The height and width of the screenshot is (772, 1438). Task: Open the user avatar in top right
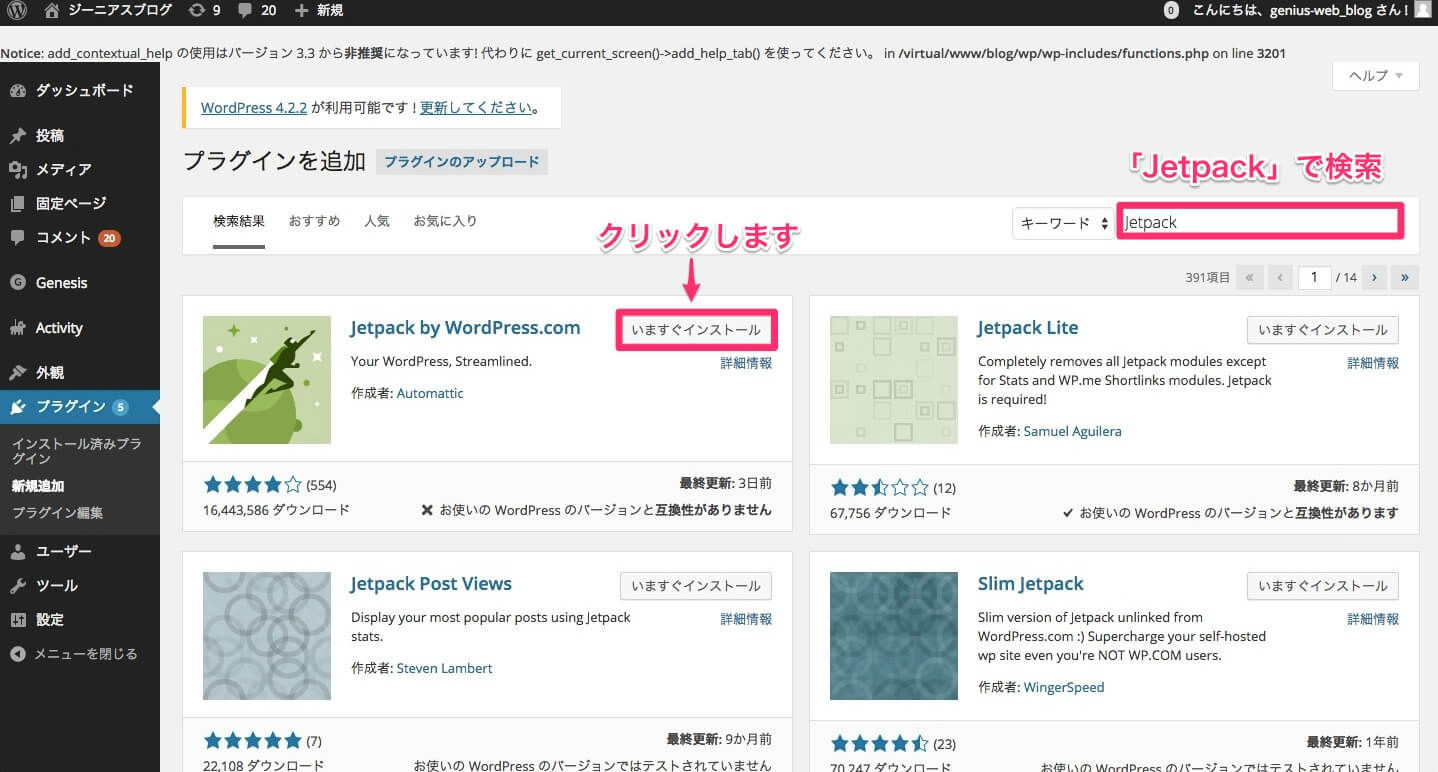pos(1422,10)
